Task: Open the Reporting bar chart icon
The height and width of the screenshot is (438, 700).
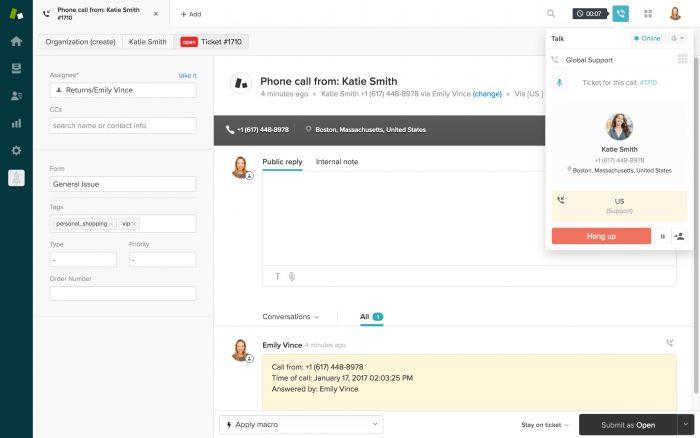Action: click(16, 123)
